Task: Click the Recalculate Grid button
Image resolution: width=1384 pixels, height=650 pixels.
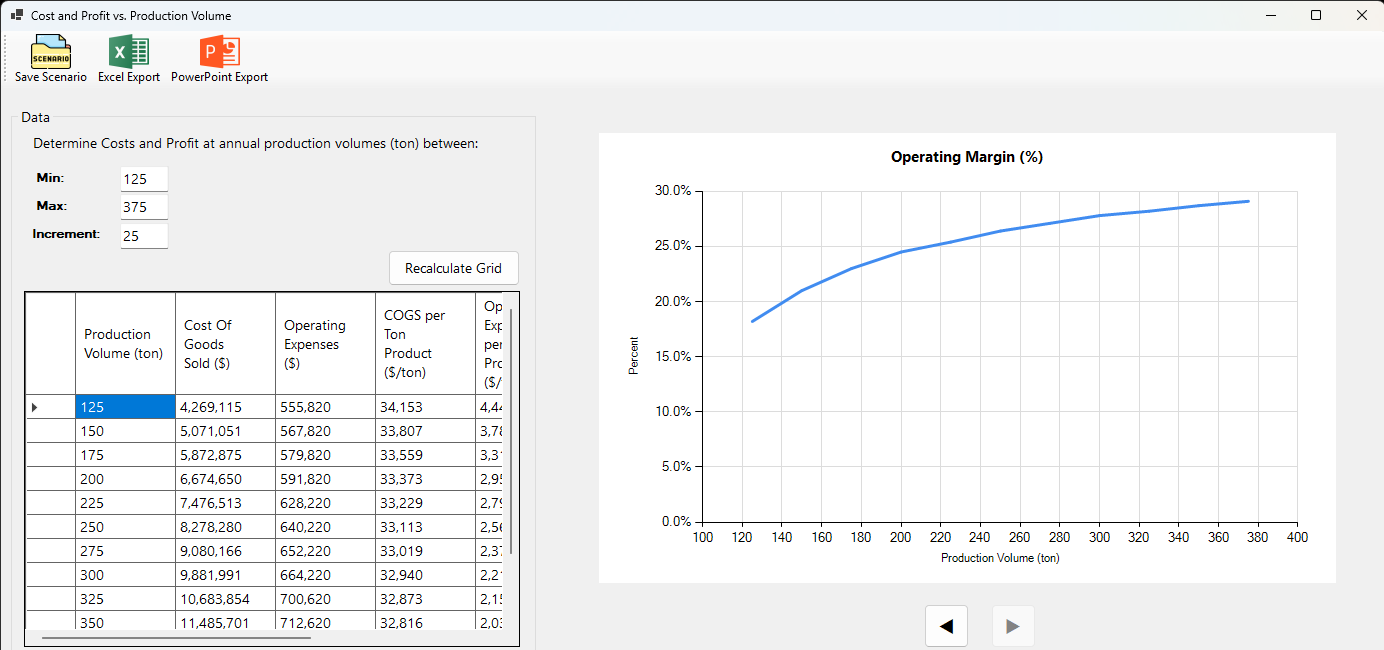Action: click(x=454, y=268)
